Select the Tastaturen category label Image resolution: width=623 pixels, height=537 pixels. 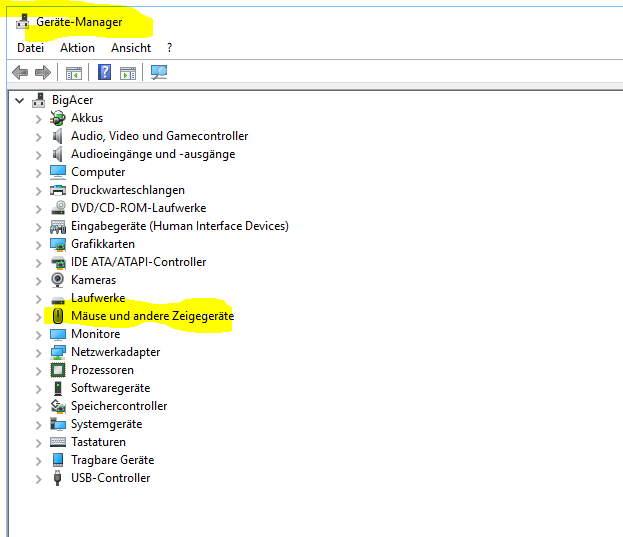[x=98, y=442]
